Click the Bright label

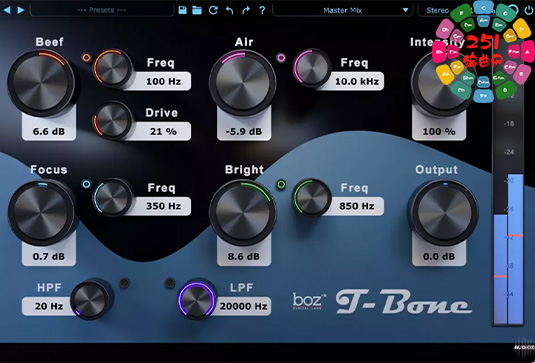(x=244, y=170)
